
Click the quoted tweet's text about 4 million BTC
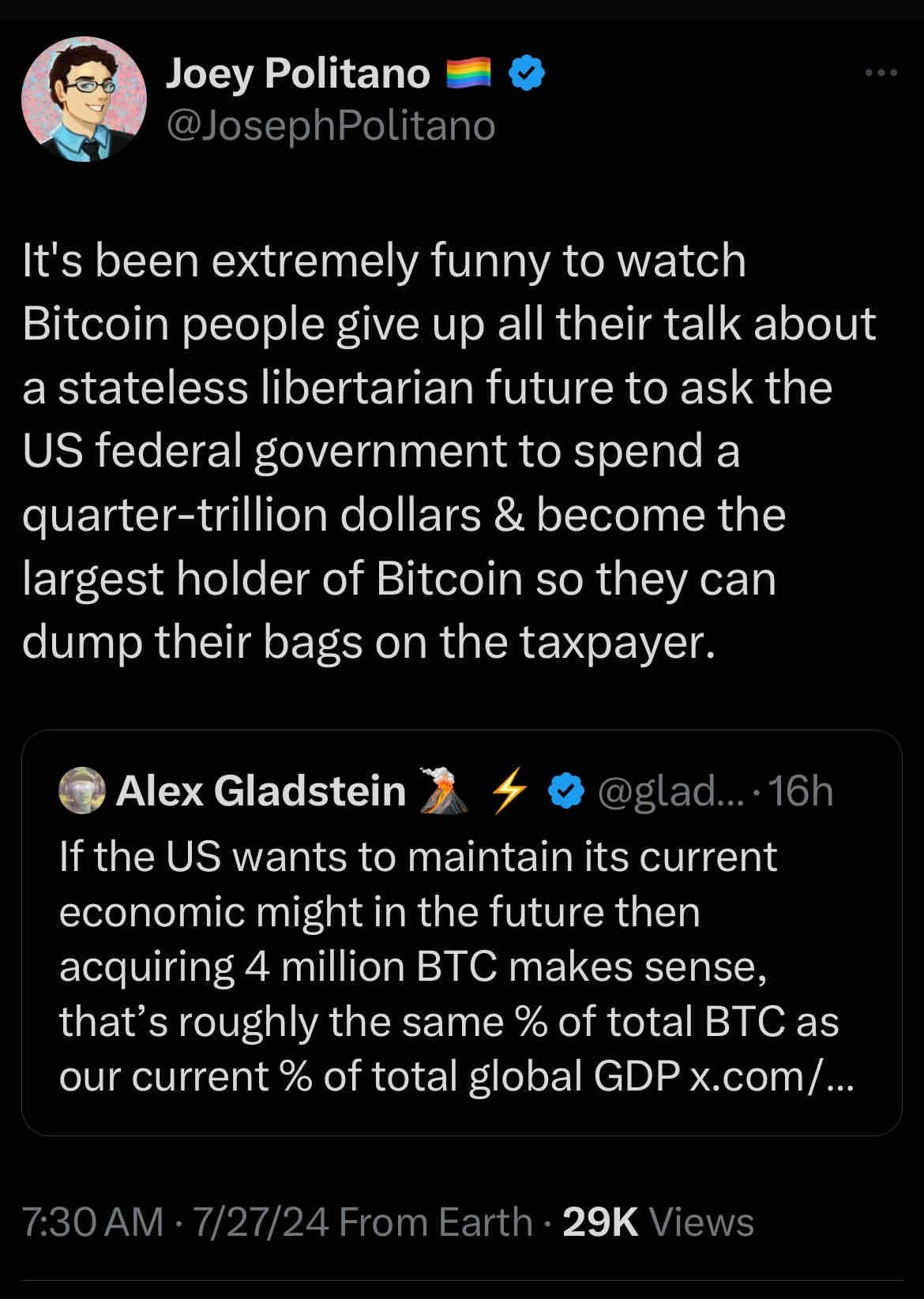[x=412, y=967]
